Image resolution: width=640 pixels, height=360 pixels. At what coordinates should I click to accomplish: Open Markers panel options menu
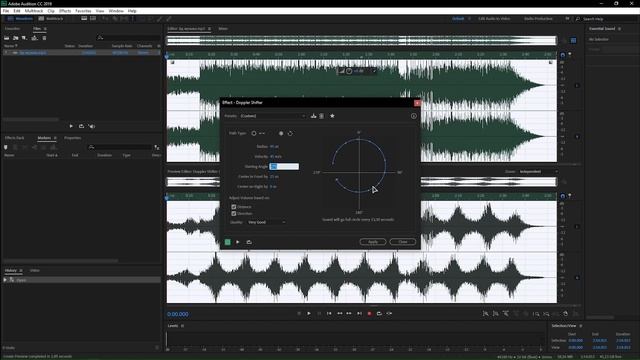click(x=55, y=138)
